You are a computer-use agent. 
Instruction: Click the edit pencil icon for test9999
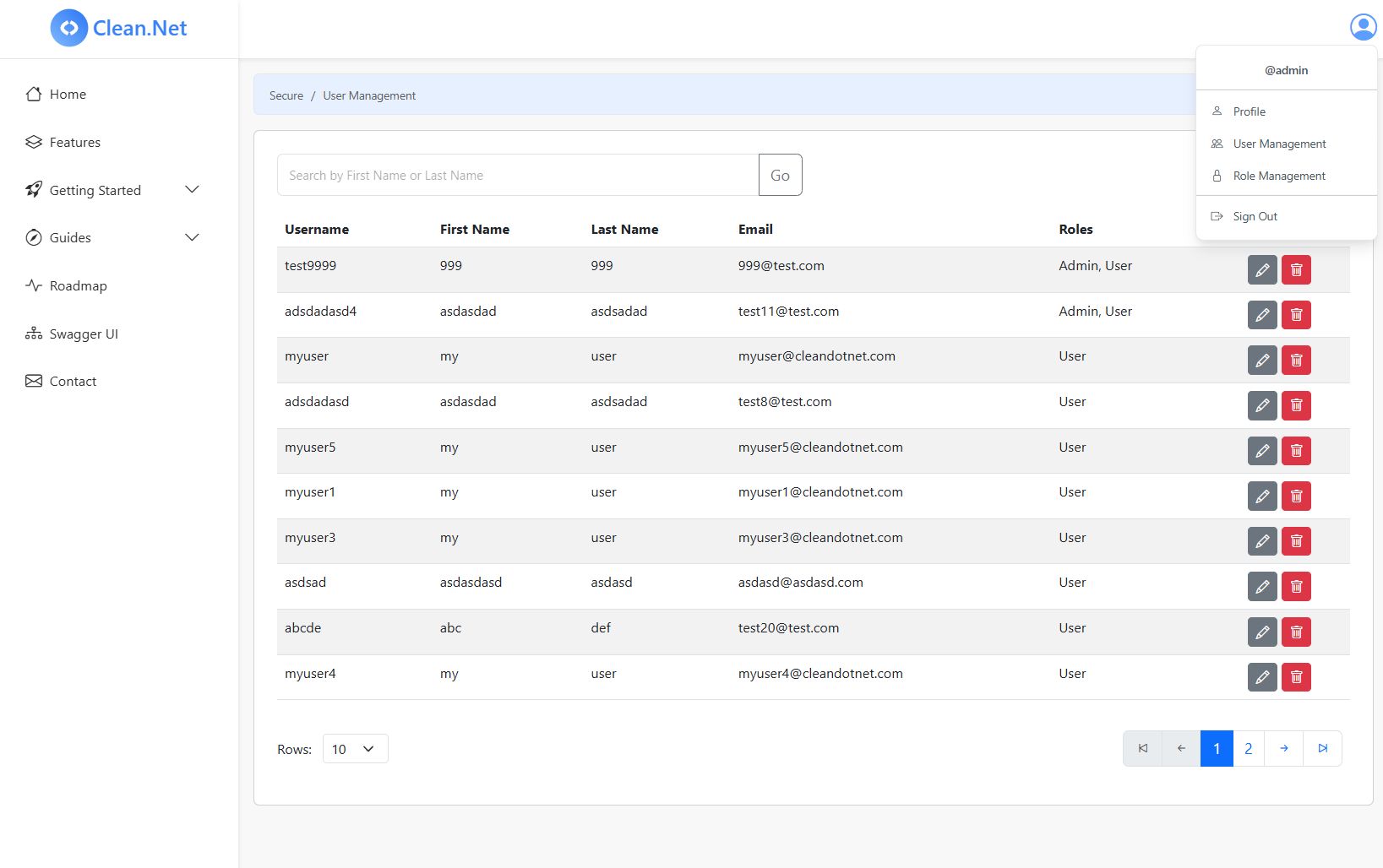[1261, 270]
